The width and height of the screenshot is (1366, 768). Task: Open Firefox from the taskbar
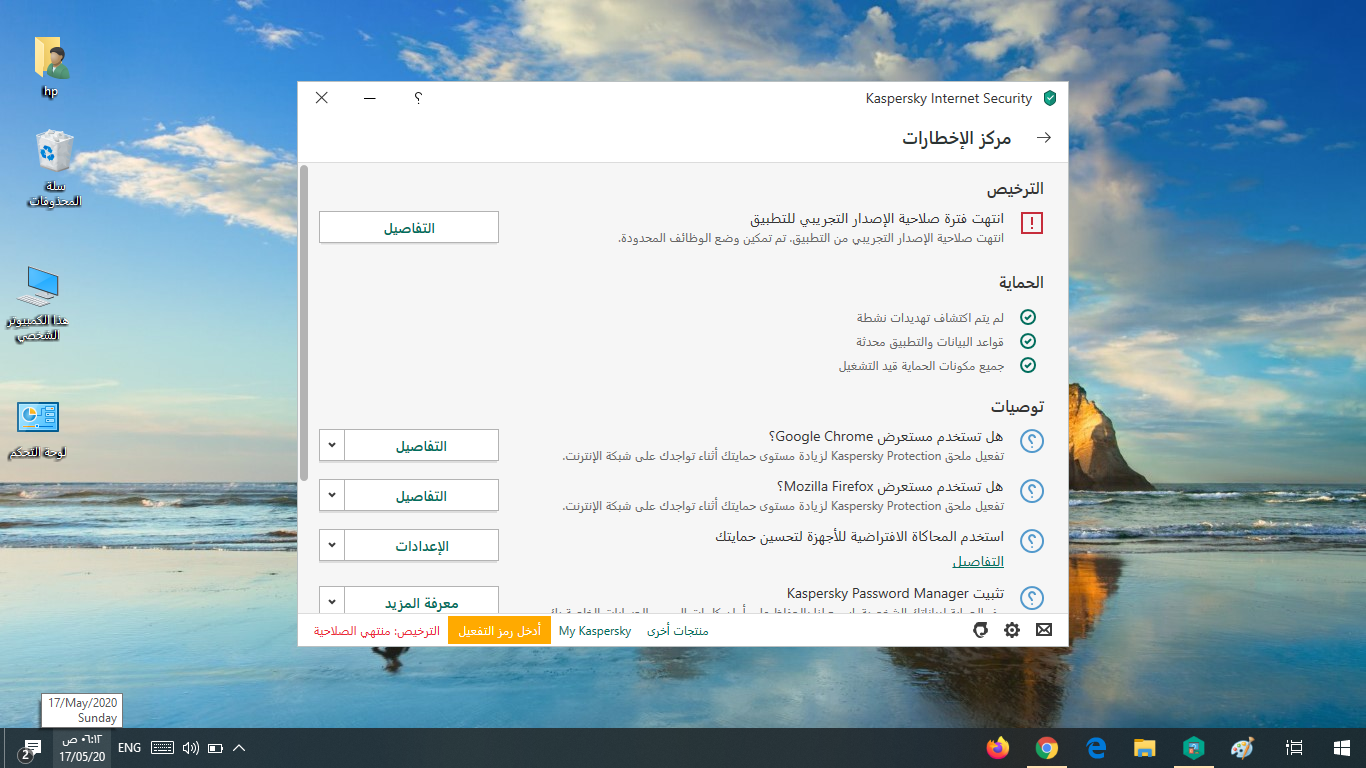pyautogui.click(x=997, y=747)
